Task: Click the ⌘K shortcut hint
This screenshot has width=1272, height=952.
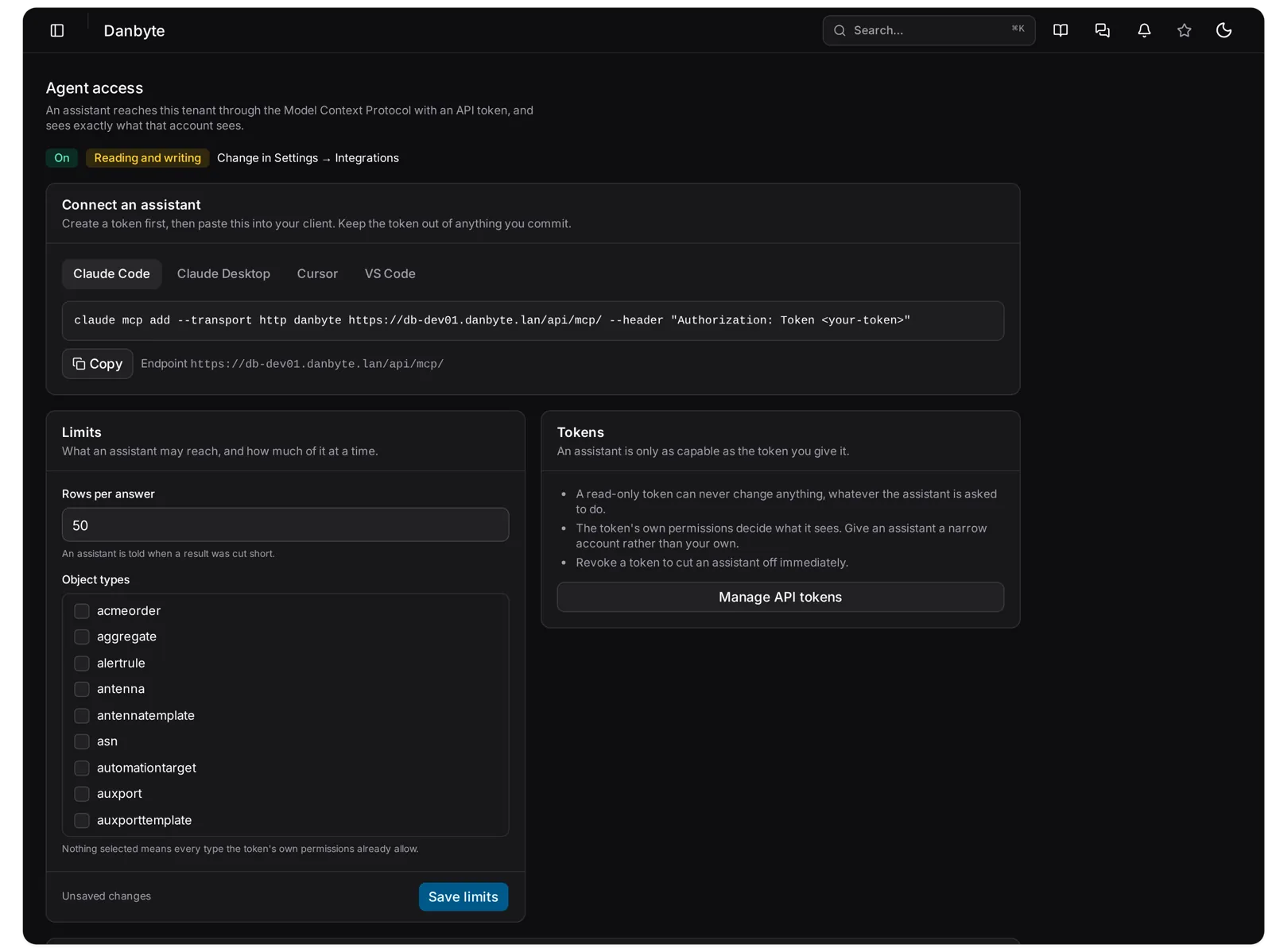Action: coord(1018,29)
